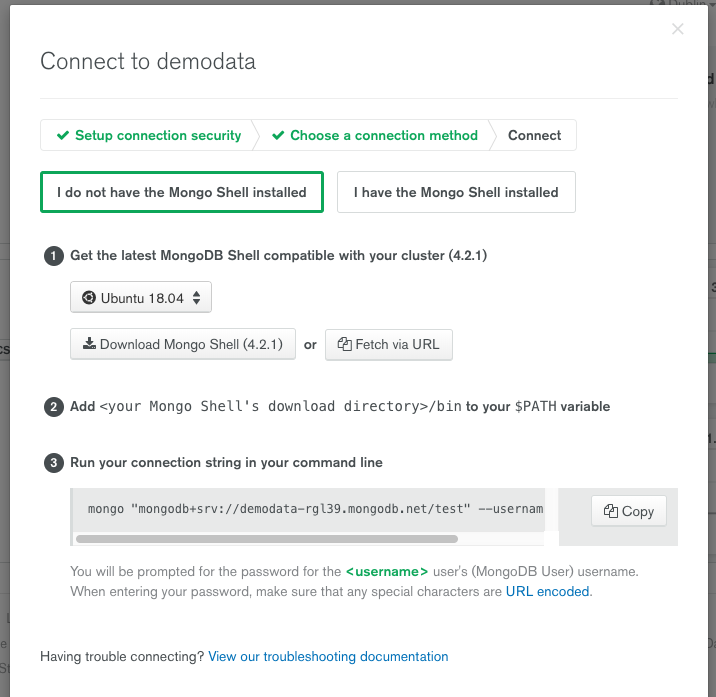
Task: Click the clipboard icon on Fetch via URL
Action: [344, 344]
